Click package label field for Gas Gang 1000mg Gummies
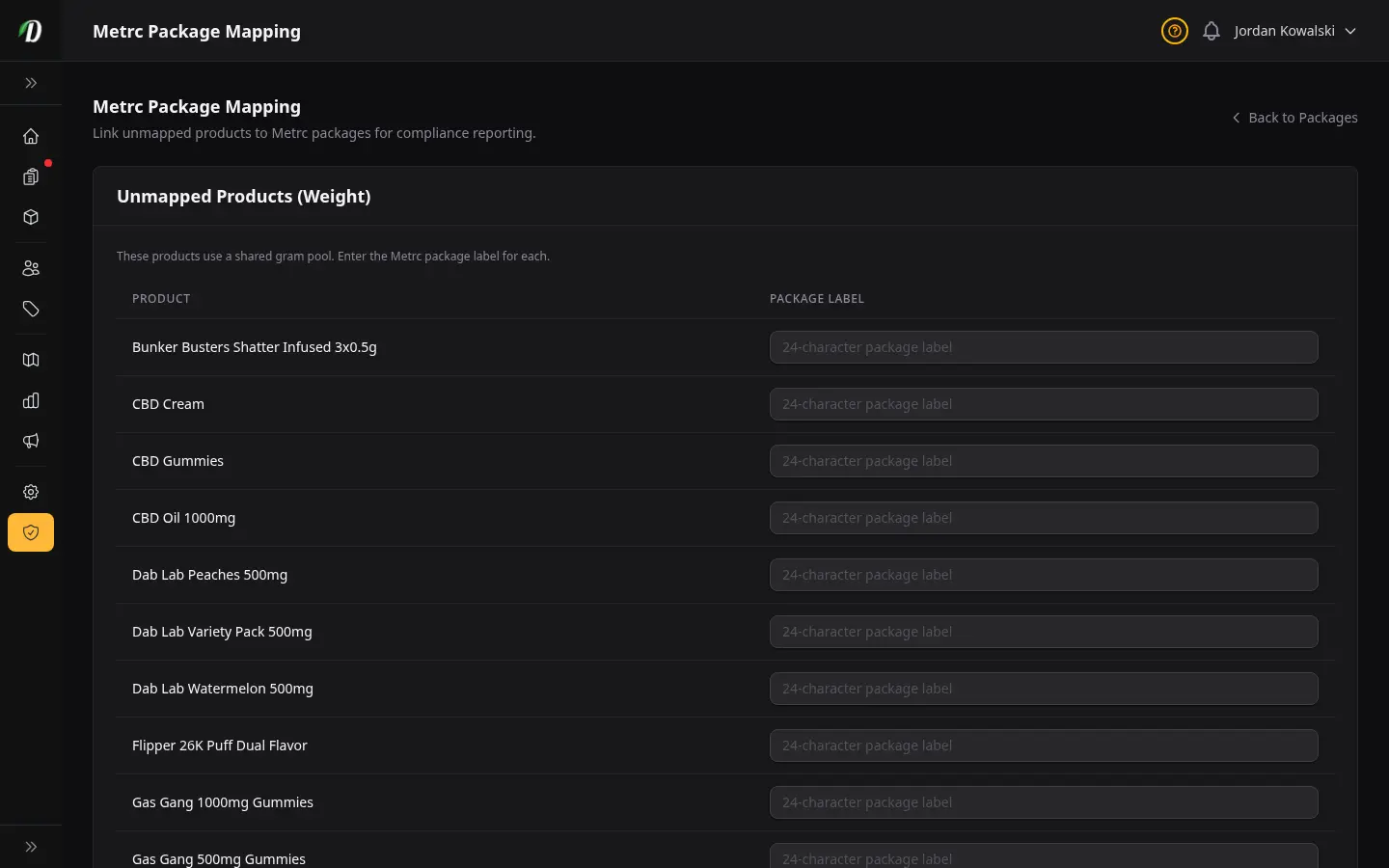 (1044, 802)
